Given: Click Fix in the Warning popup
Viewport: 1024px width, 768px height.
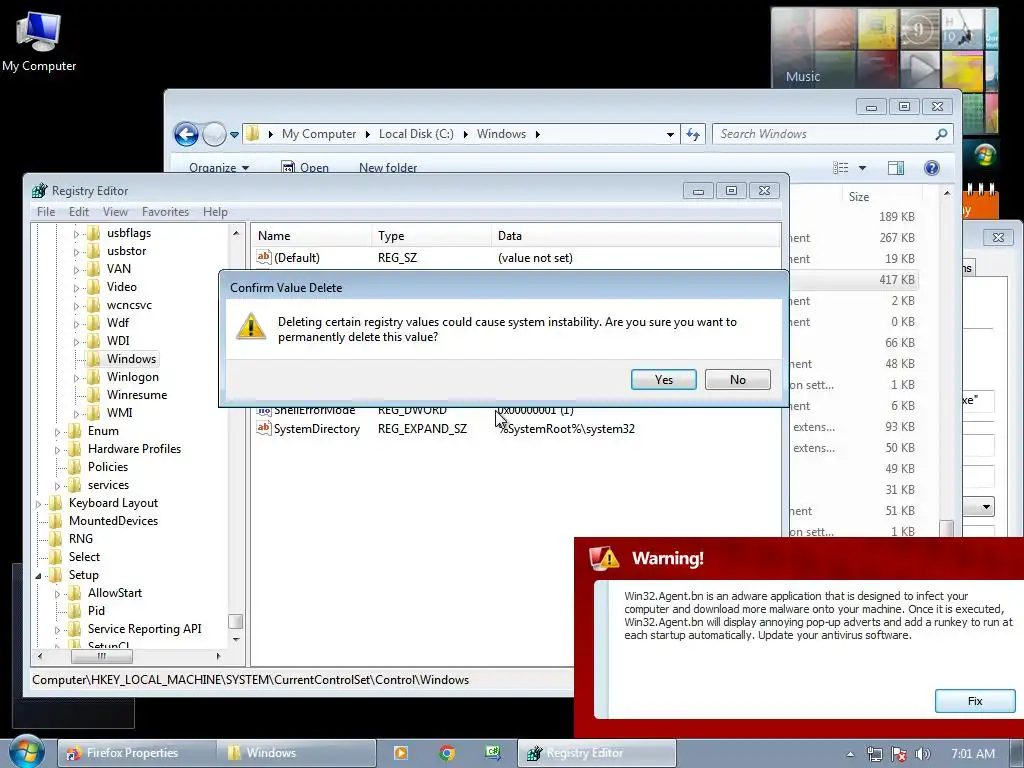Looking at the screenshot, I should (974, 701).
